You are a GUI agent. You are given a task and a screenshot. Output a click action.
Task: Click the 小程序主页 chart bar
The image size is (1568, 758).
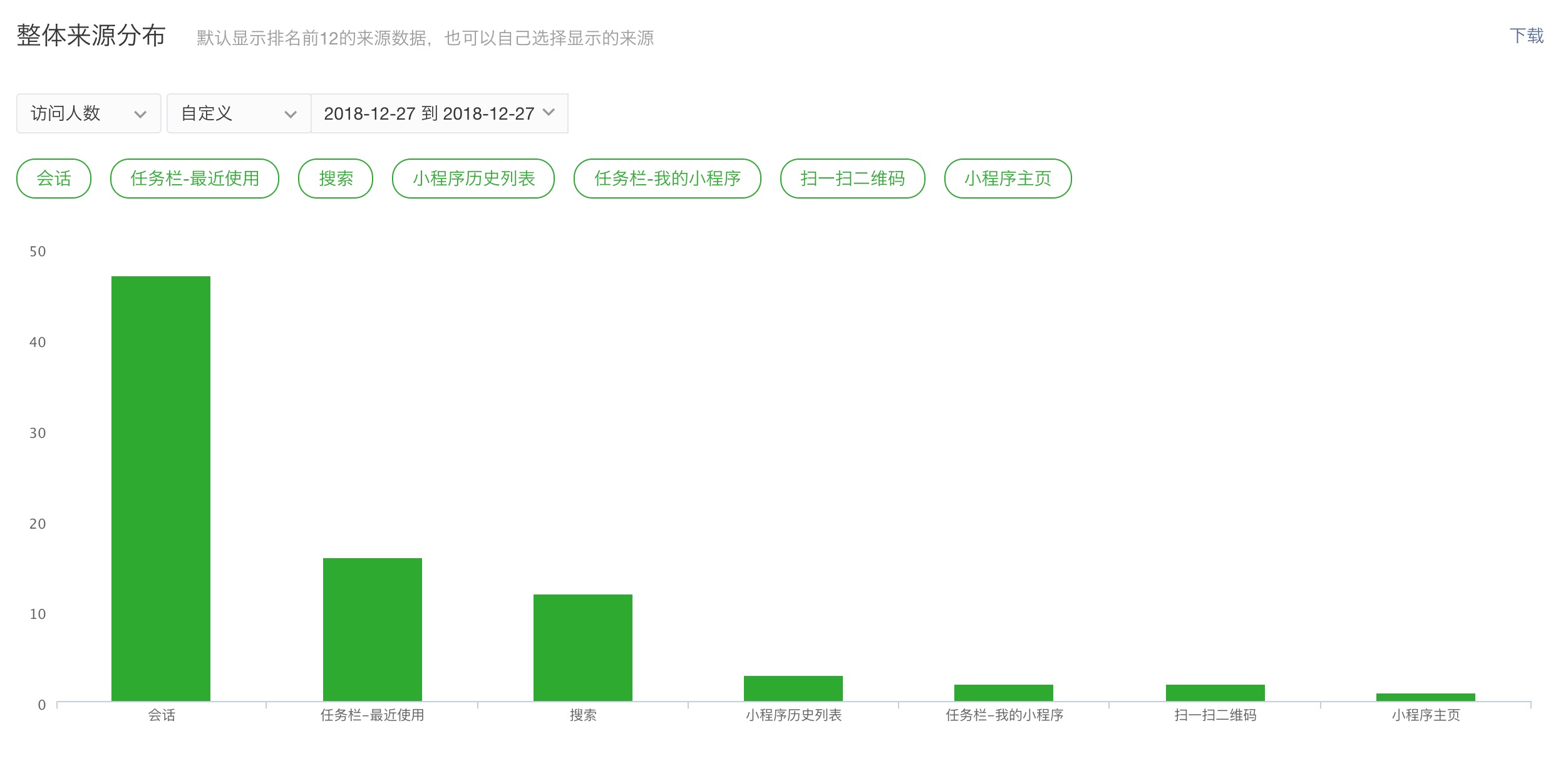tap(1426, 697)
